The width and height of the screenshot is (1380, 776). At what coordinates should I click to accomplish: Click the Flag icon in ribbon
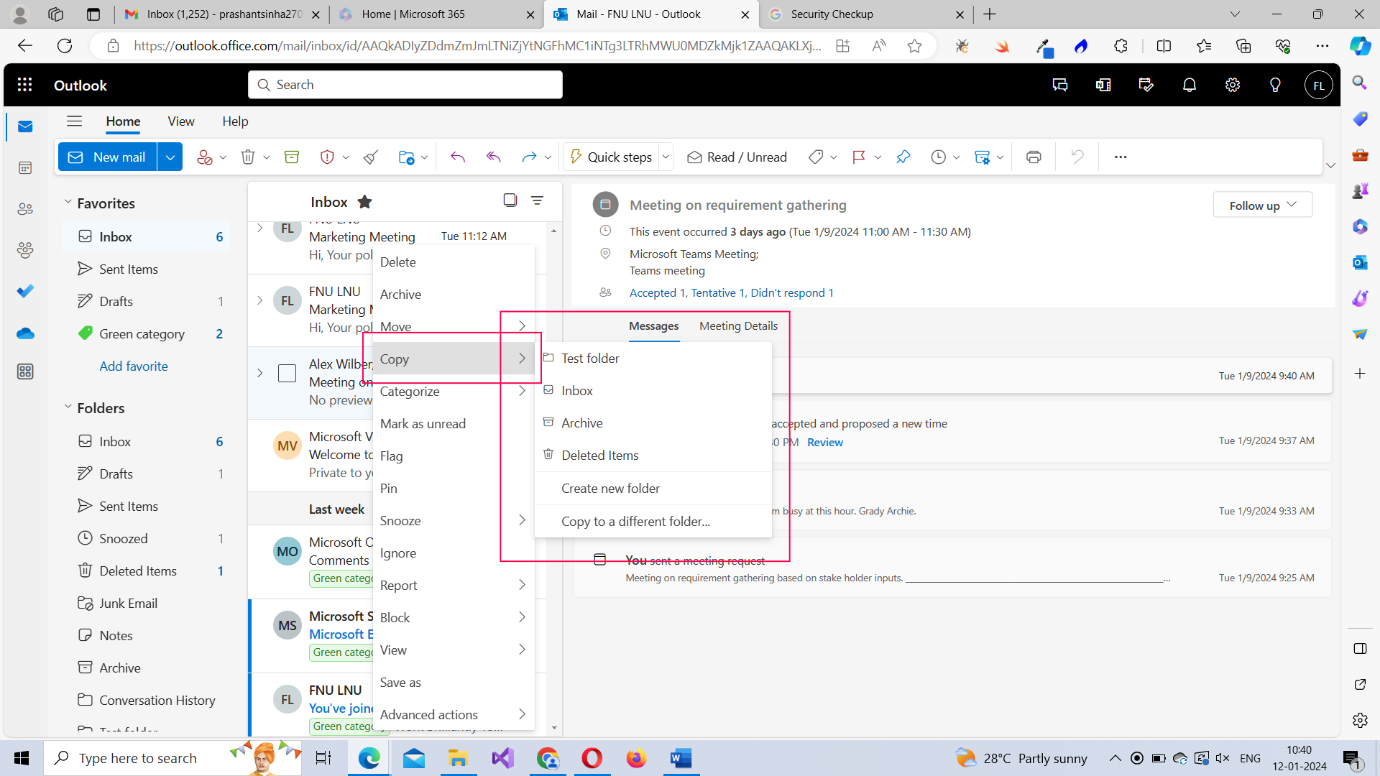[x=858, y=157]
